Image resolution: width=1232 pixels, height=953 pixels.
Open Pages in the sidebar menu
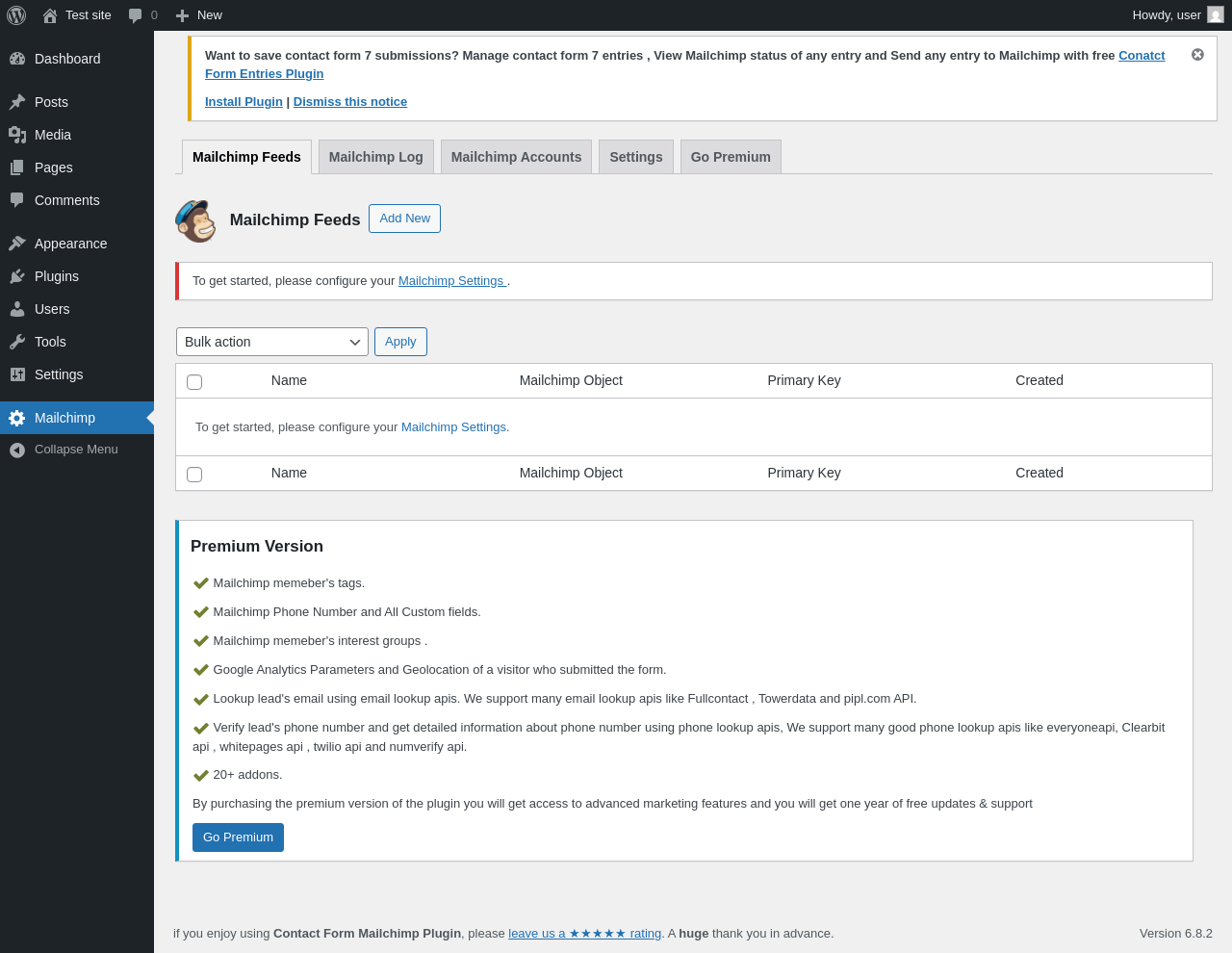coord(77,167)
